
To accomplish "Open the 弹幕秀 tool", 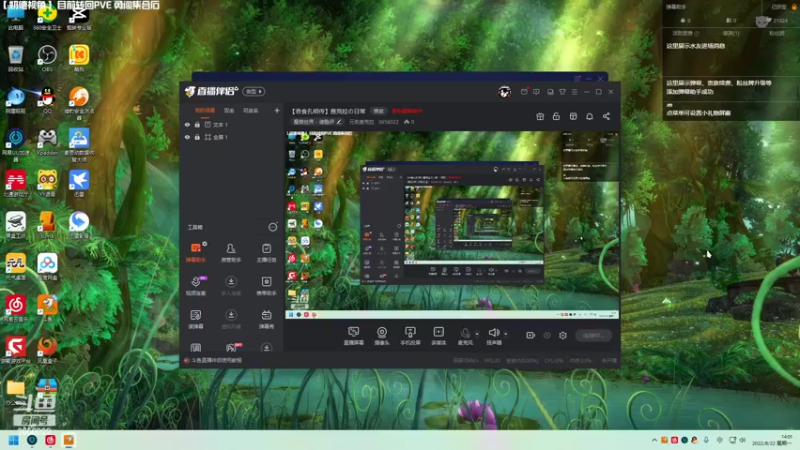I will point(266,319).
